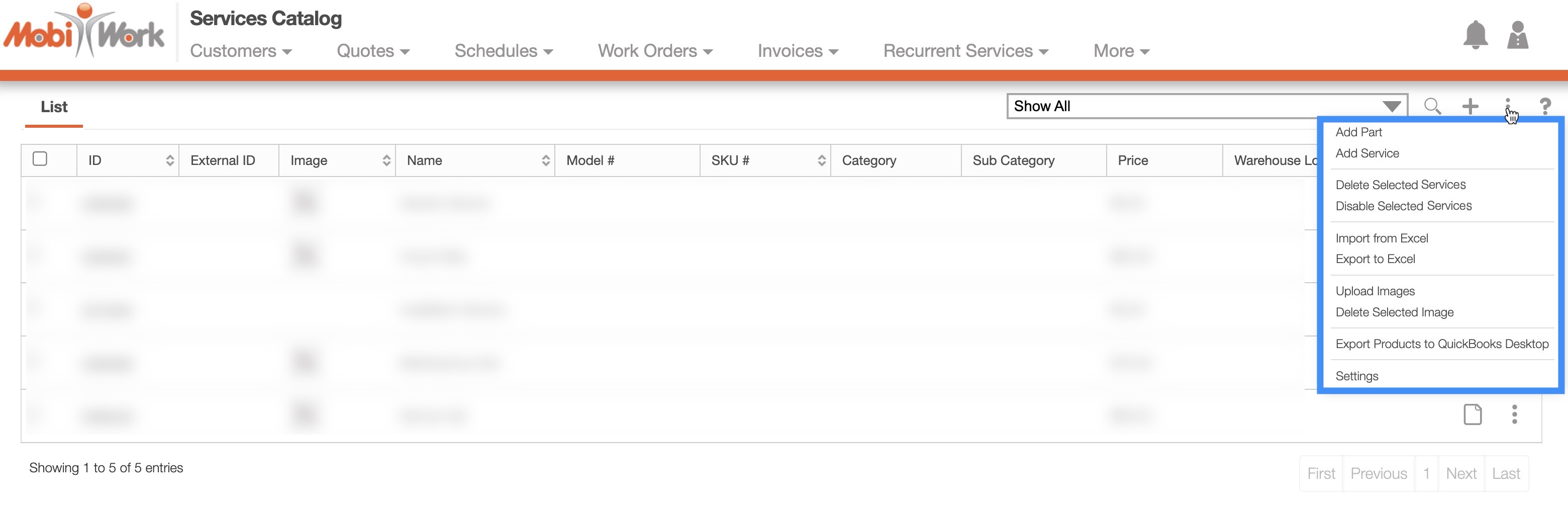
Task: Select Add Service from the menu
Action: coord(1366,153)
